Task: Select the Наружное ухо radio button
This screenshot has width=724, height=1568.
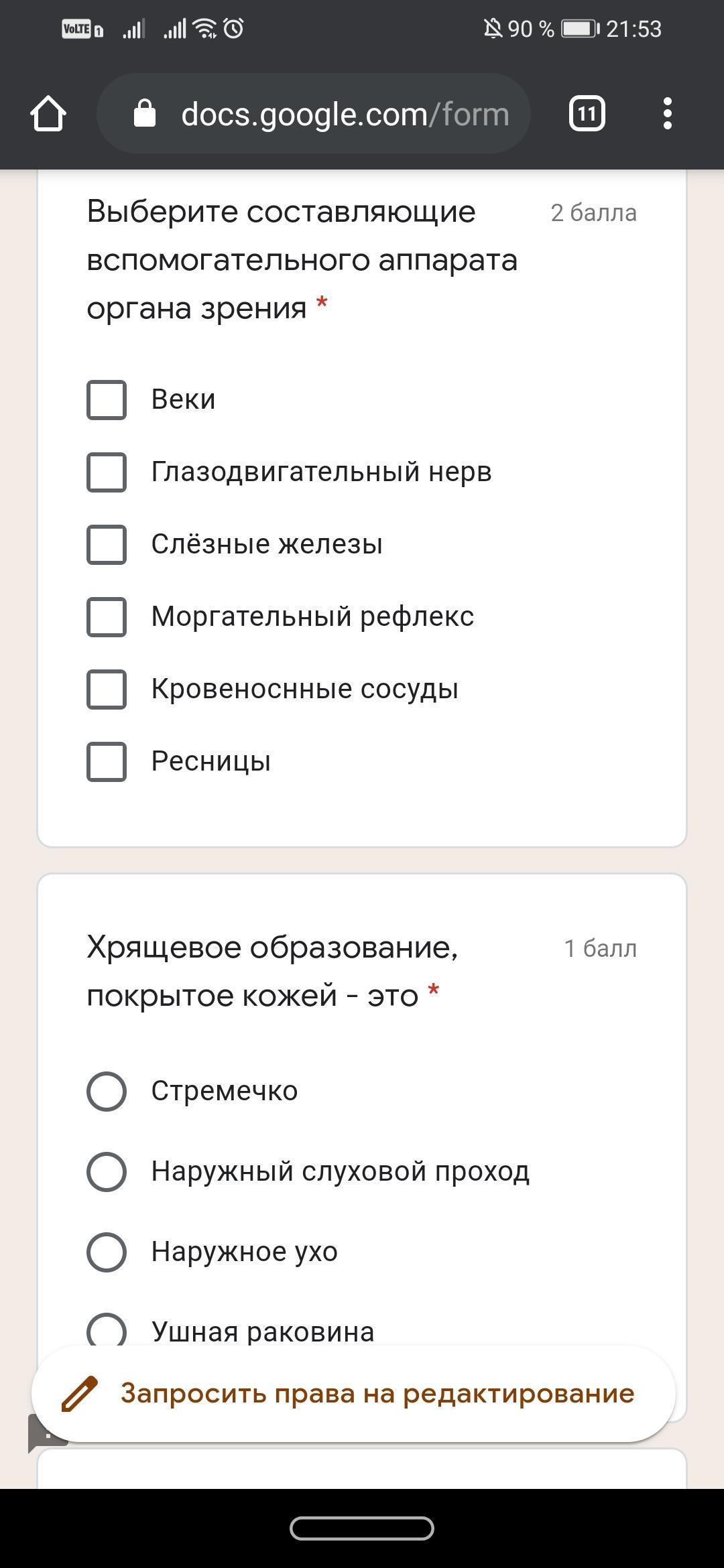Action: [107, 1252]
